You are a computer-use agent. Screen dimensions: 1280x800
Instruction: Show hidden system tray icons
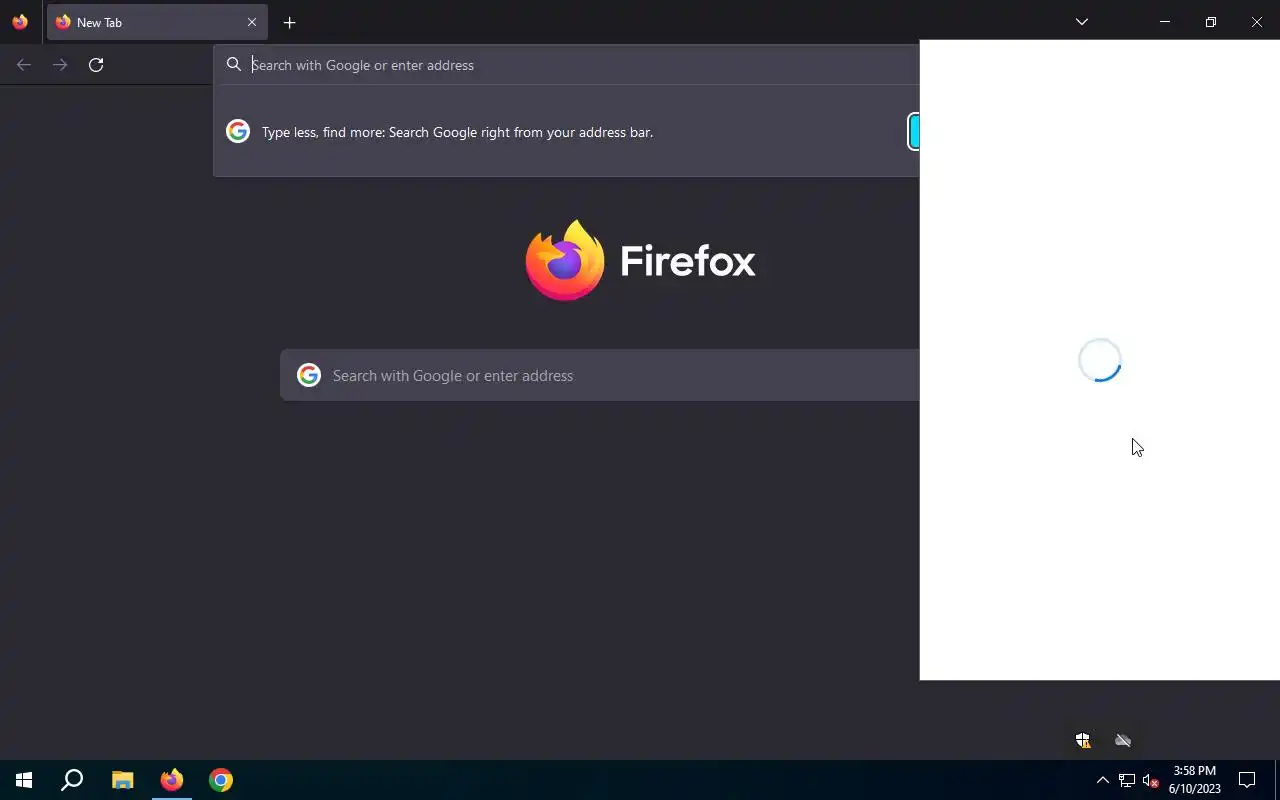[x=1102, y=780]
